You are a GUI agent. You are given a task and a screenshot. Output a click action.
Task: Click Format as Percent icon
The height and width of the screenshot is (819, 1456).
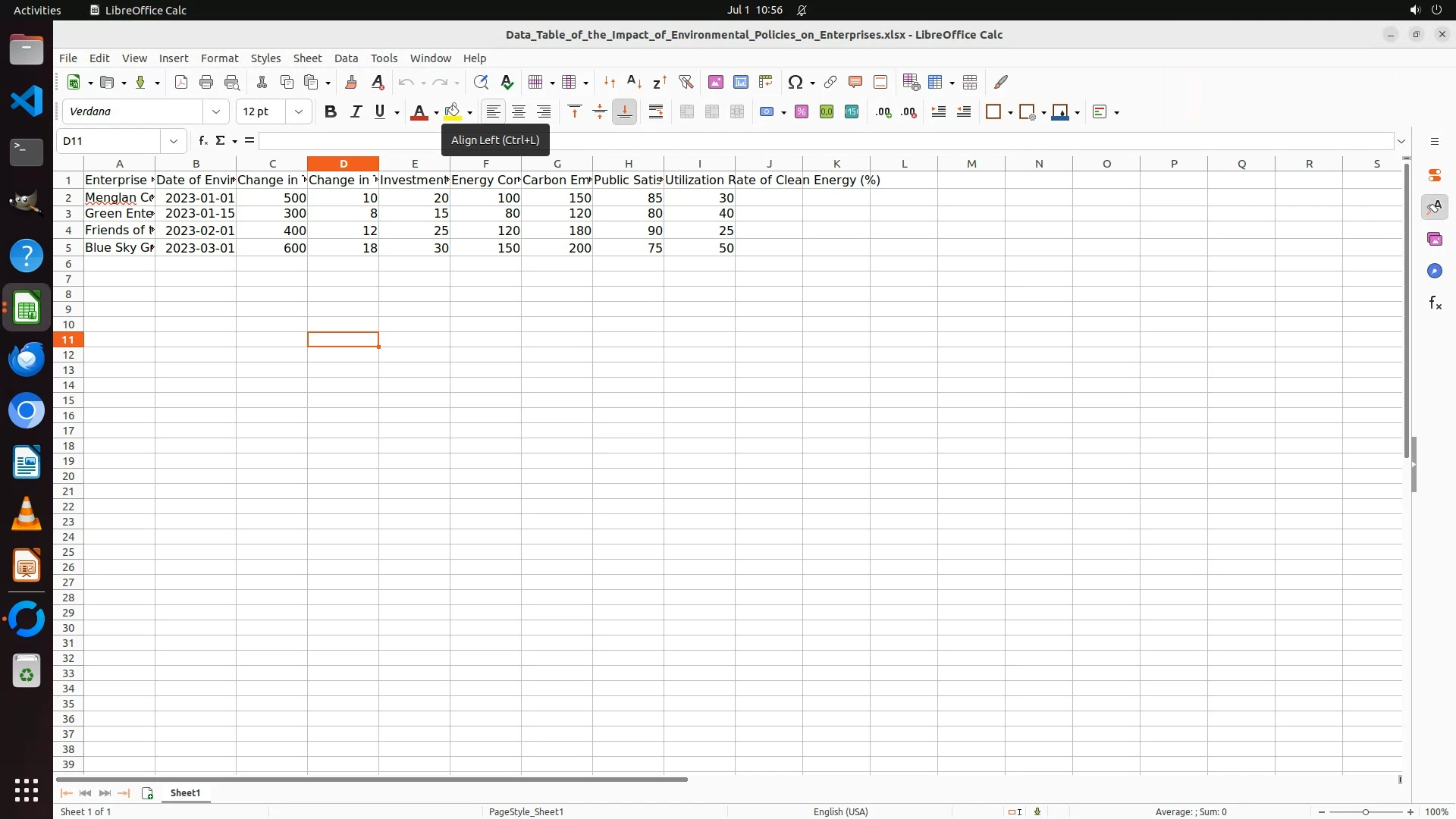click(x=802, y=112)
